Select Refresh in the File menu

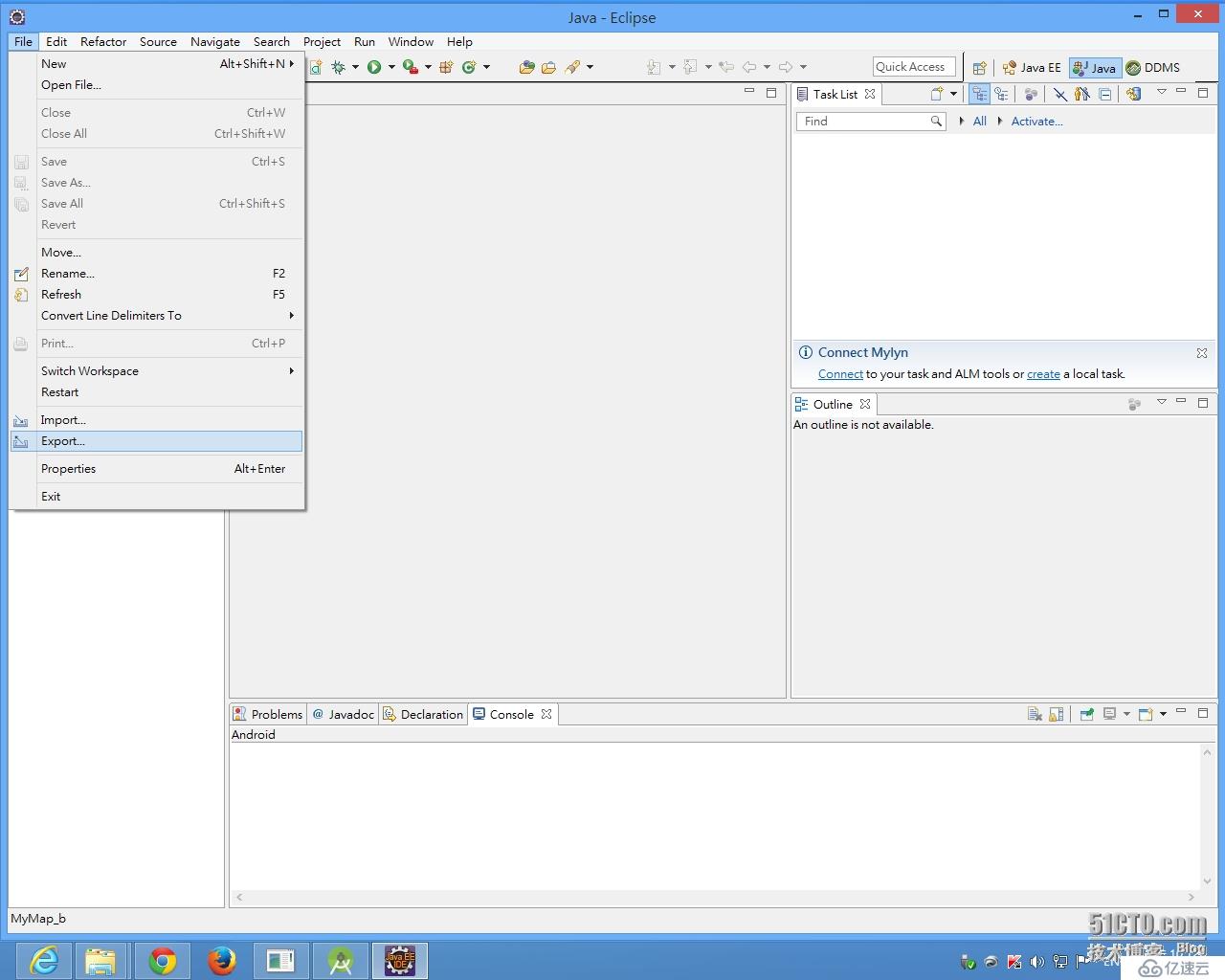(157, 295)
